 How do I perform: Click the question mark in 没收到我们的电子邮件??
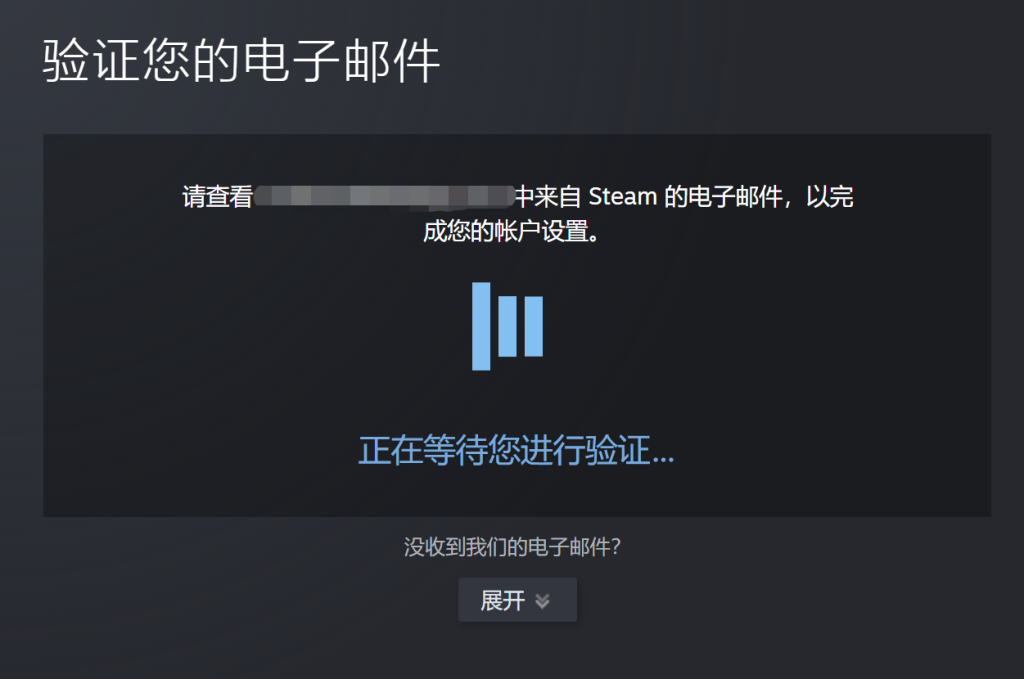tap(616, 547)
